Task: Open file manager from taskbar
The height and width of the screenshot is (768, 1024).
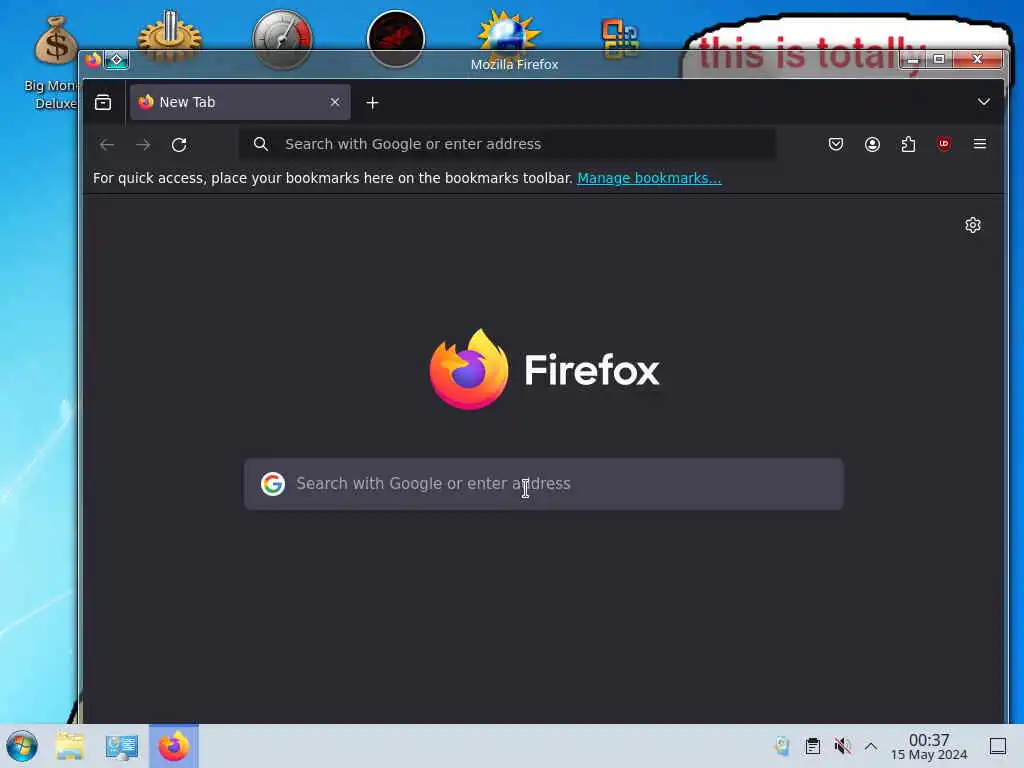Action: point(70,746)
